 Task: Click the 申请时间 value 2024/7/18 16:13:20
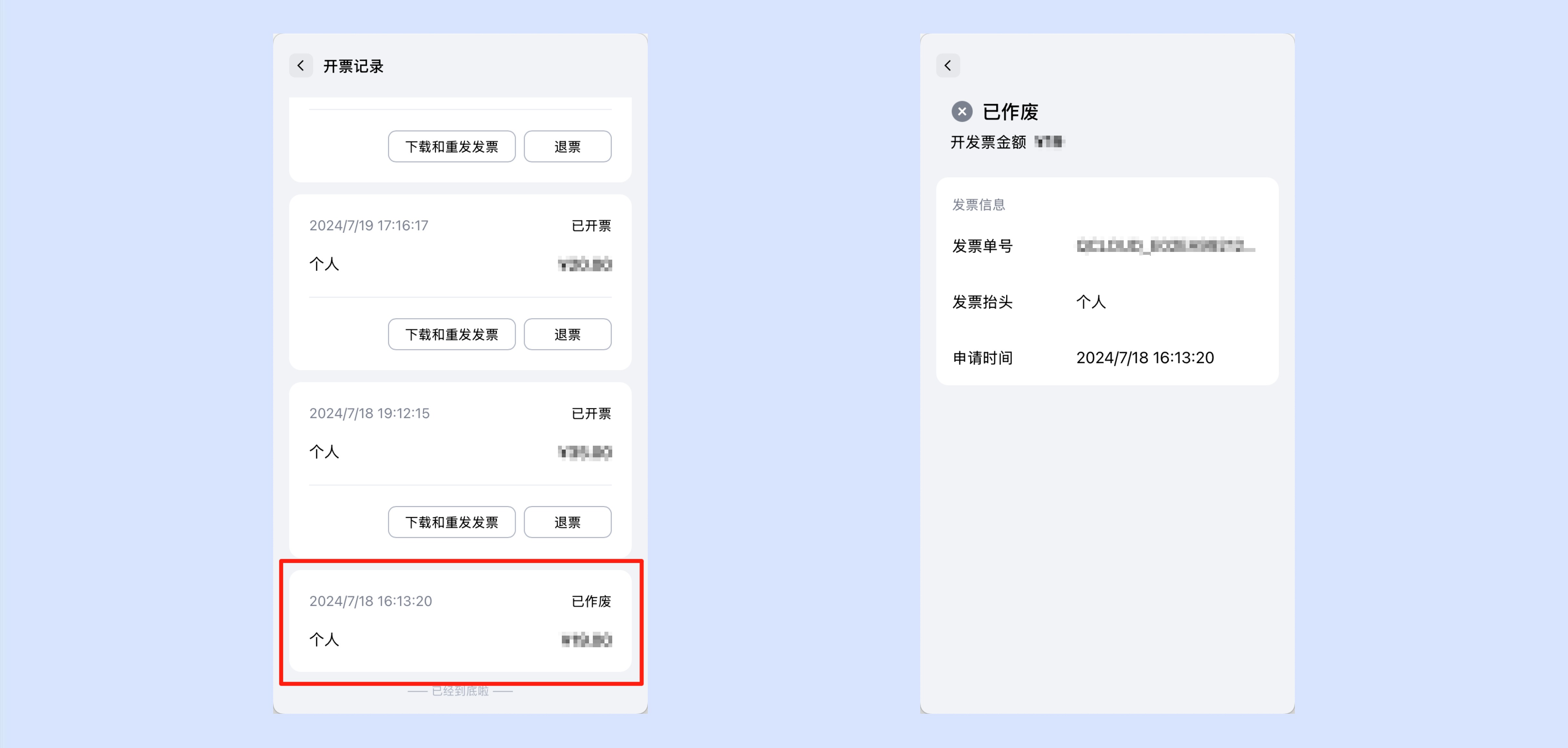[x=1145, y=358]
